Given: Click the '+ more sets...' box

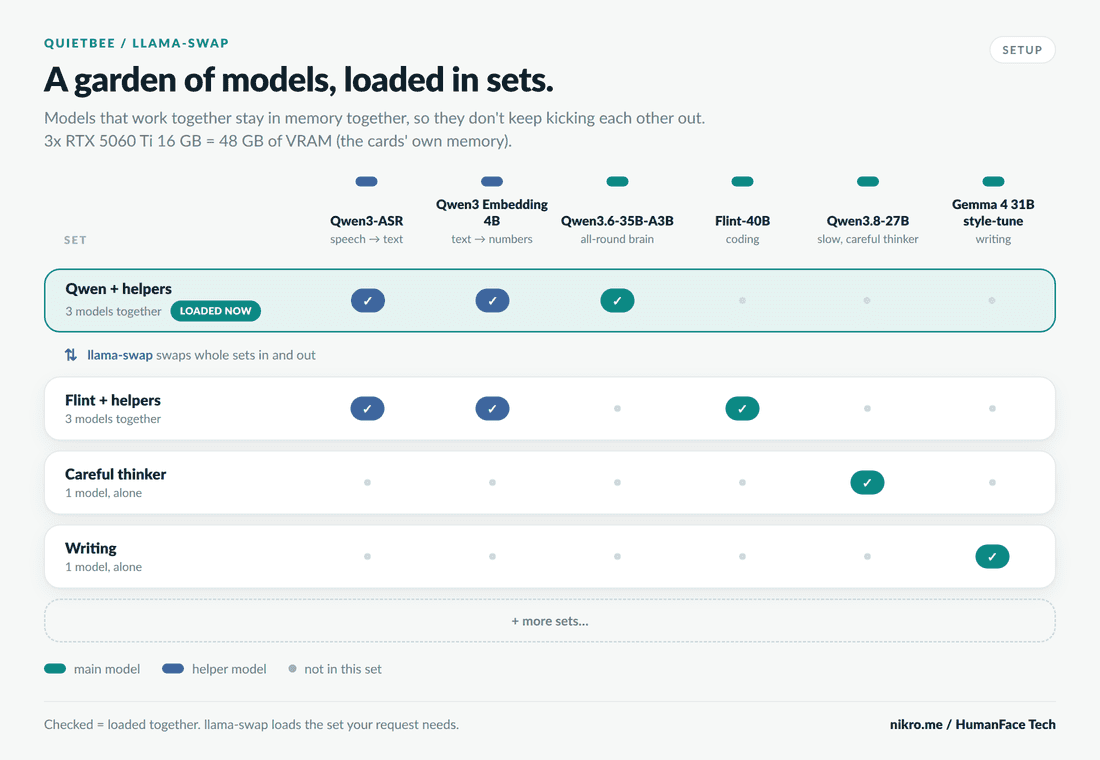Looking at the screenshot, I should [549, 621].
